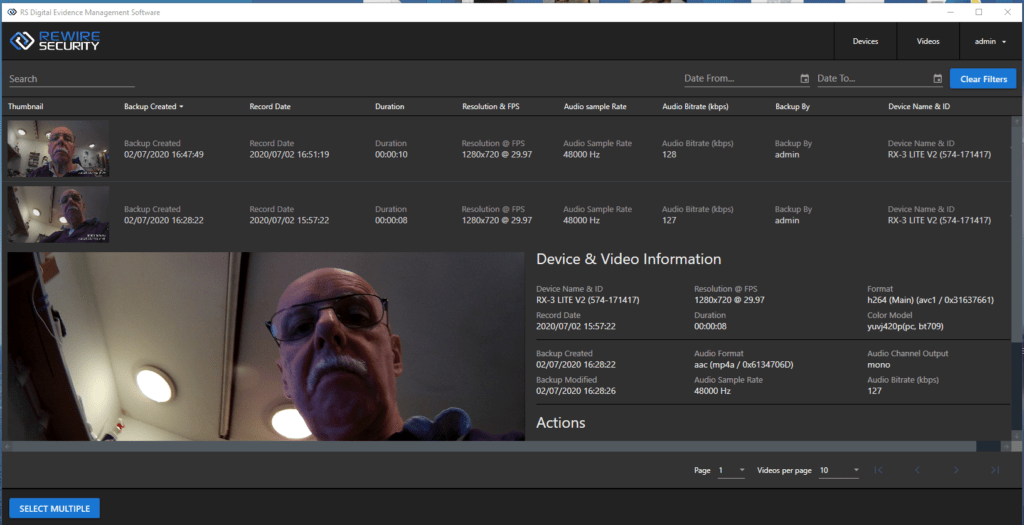Screen dimensions: 1024x525
Task: Switch to the Videos tab
Action: (x=928, y=42)
